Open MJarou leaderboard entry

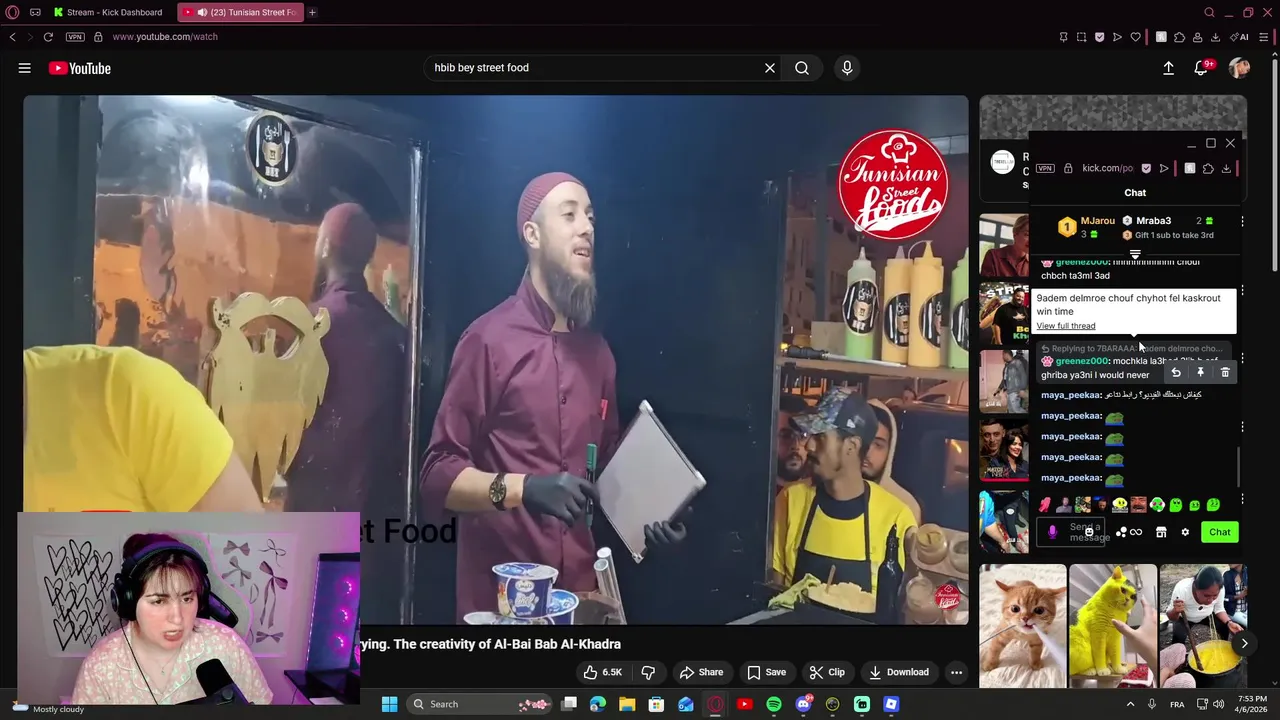[1088, 227]
